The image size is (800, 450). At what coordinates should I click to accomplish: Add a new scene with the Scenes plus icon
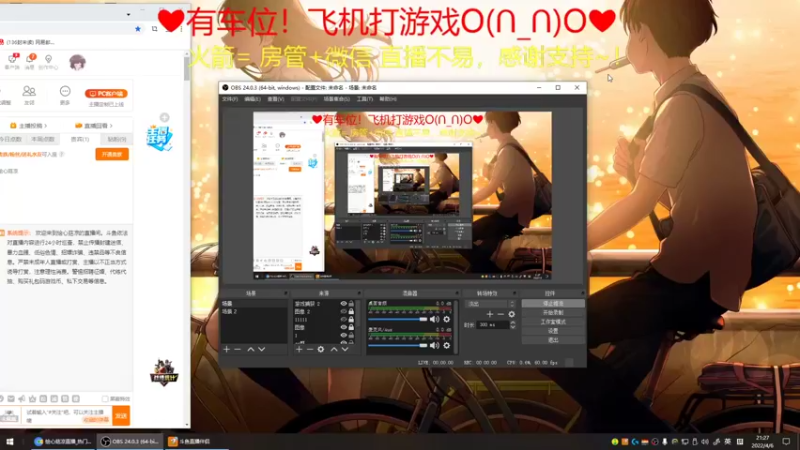pos(227,349)
